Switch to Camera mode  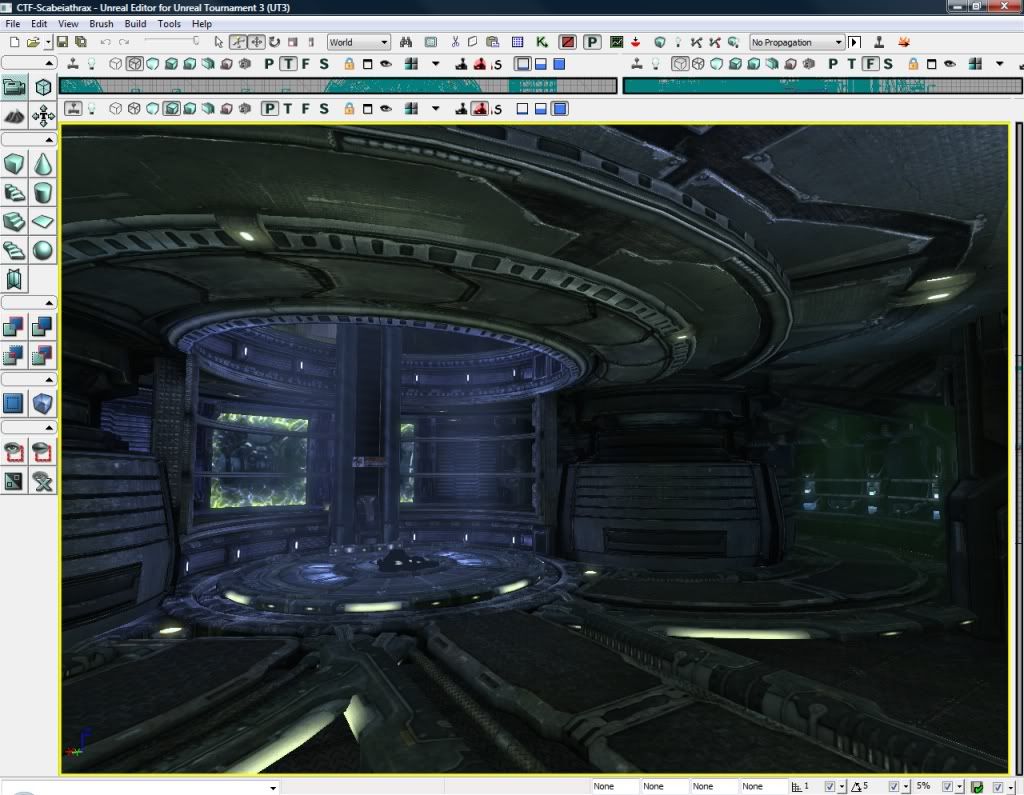(x=14, y=87)
